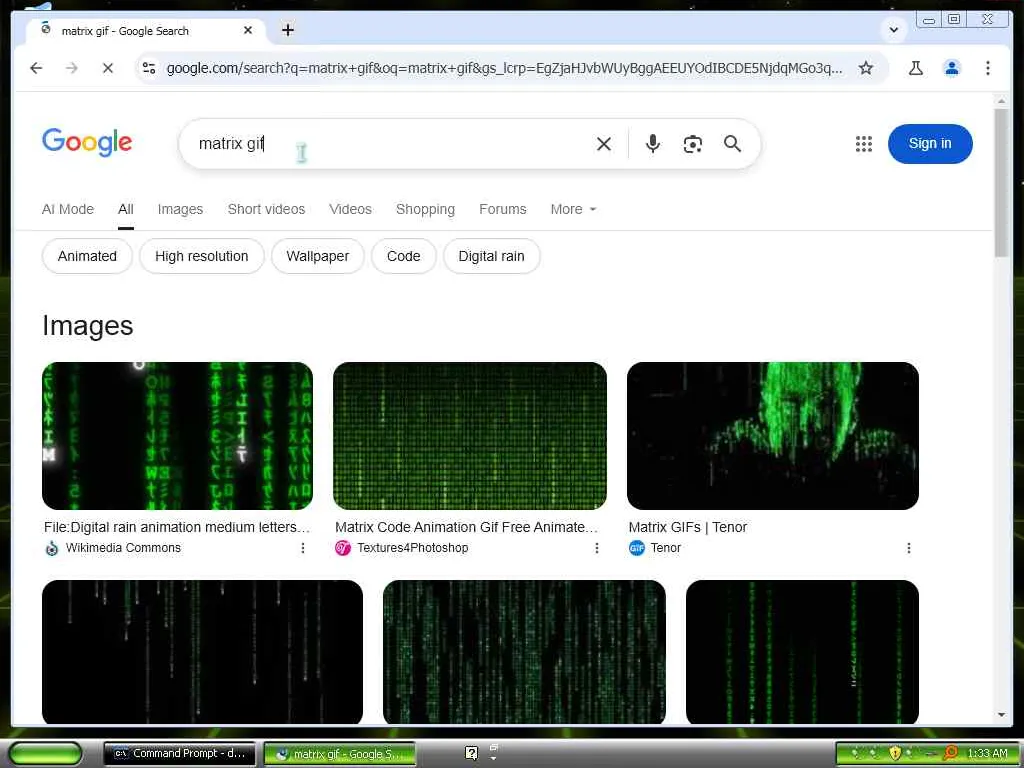Open the Short videos tab
1024x768 pixels.
coord(266,209)
